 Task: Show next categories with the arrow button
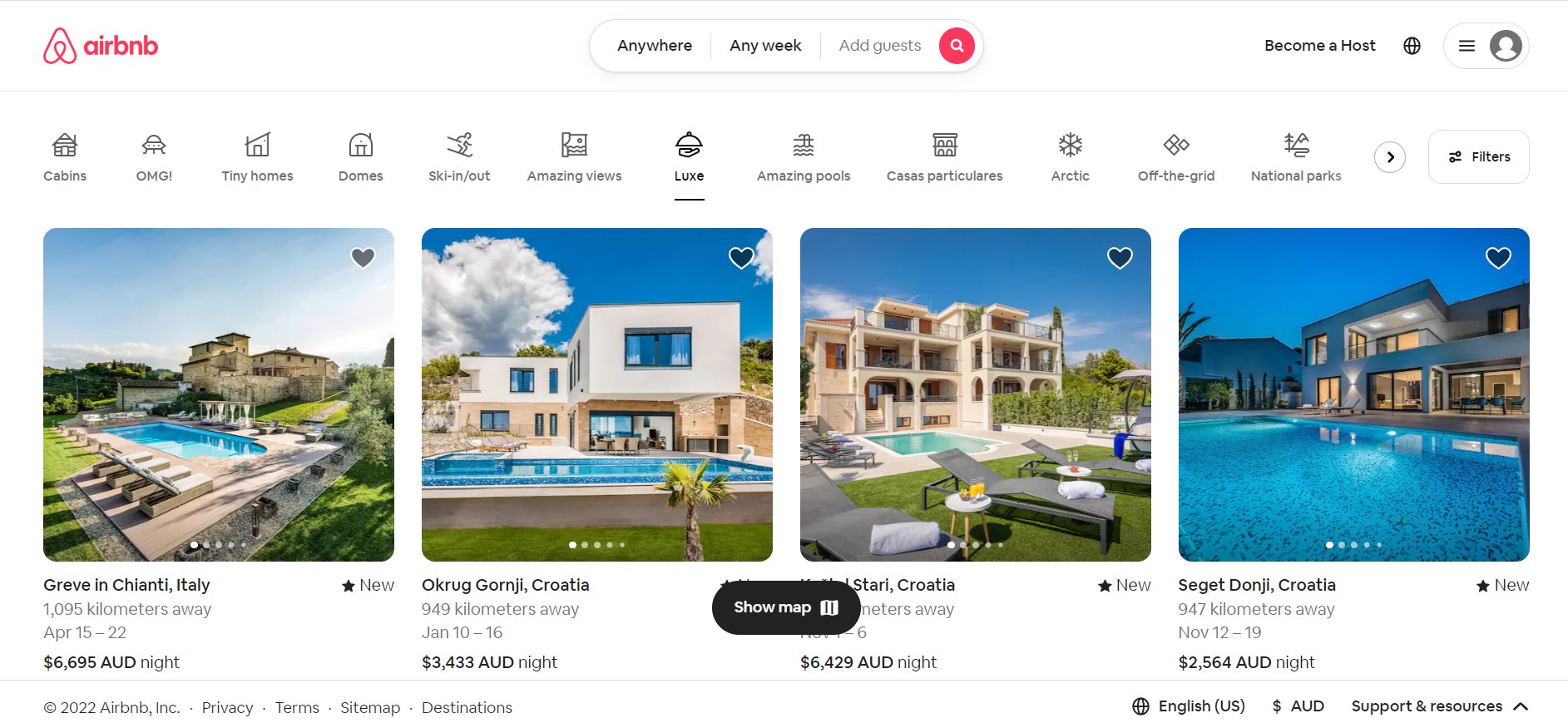point(1390,157)
